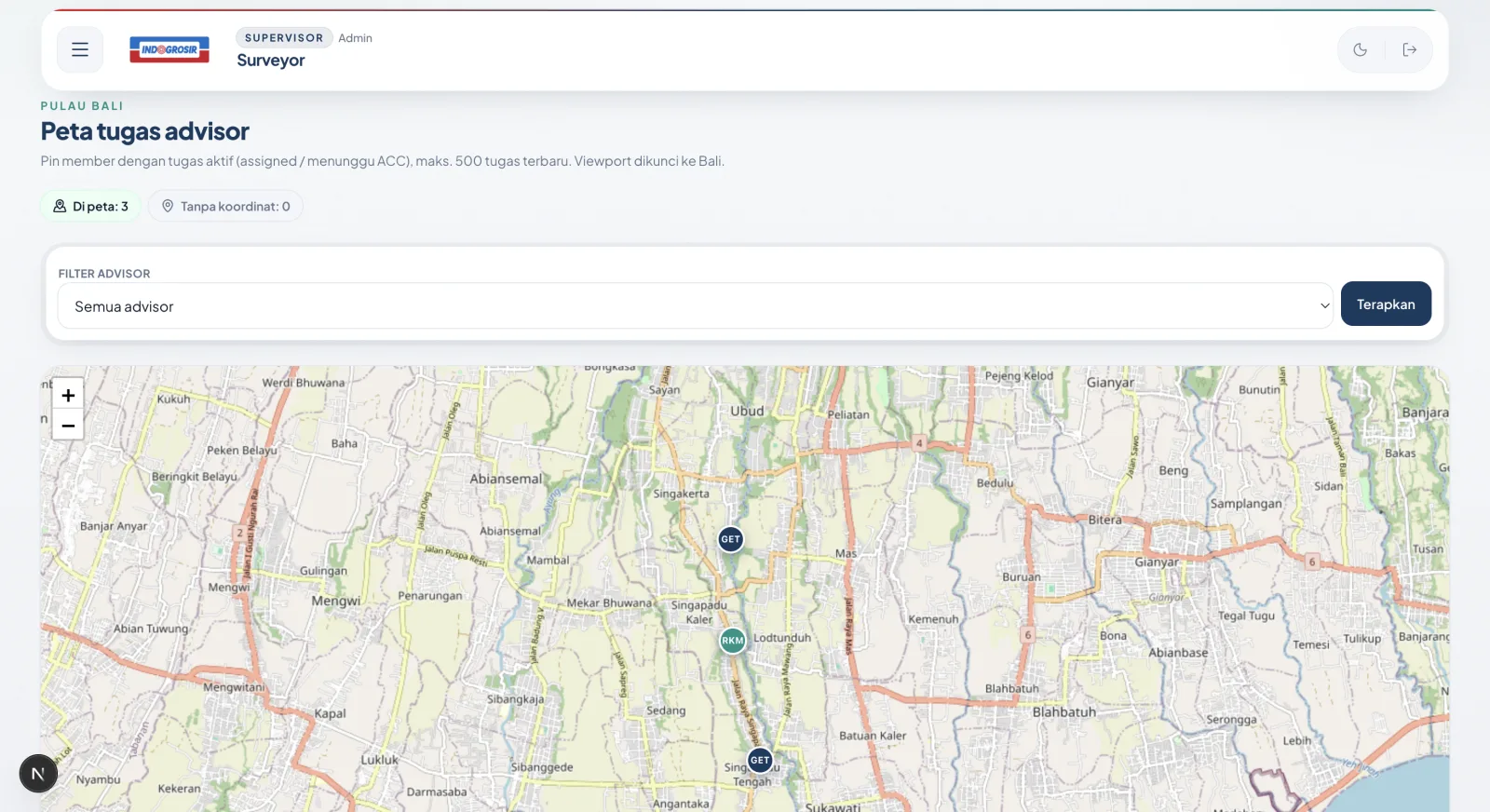1490x812 pixels.
Task: Zoom out on the map
Action: pos(68,425)
